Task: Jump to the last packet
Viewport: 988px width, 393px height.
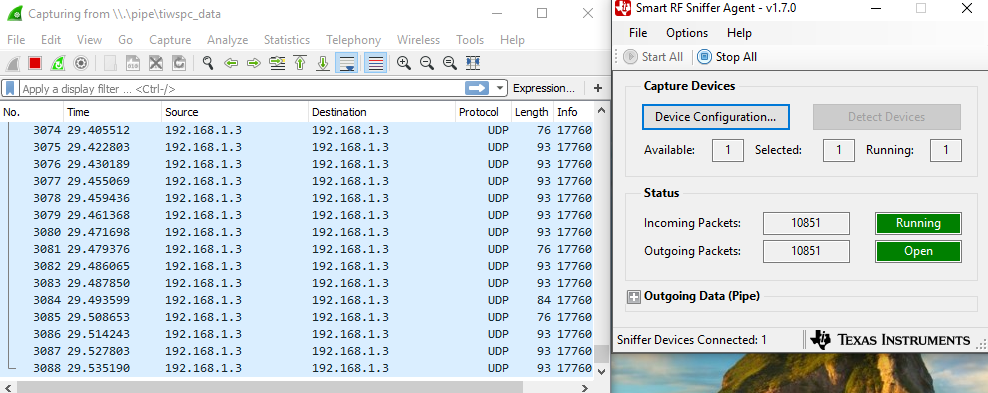Action: point(323,63)
